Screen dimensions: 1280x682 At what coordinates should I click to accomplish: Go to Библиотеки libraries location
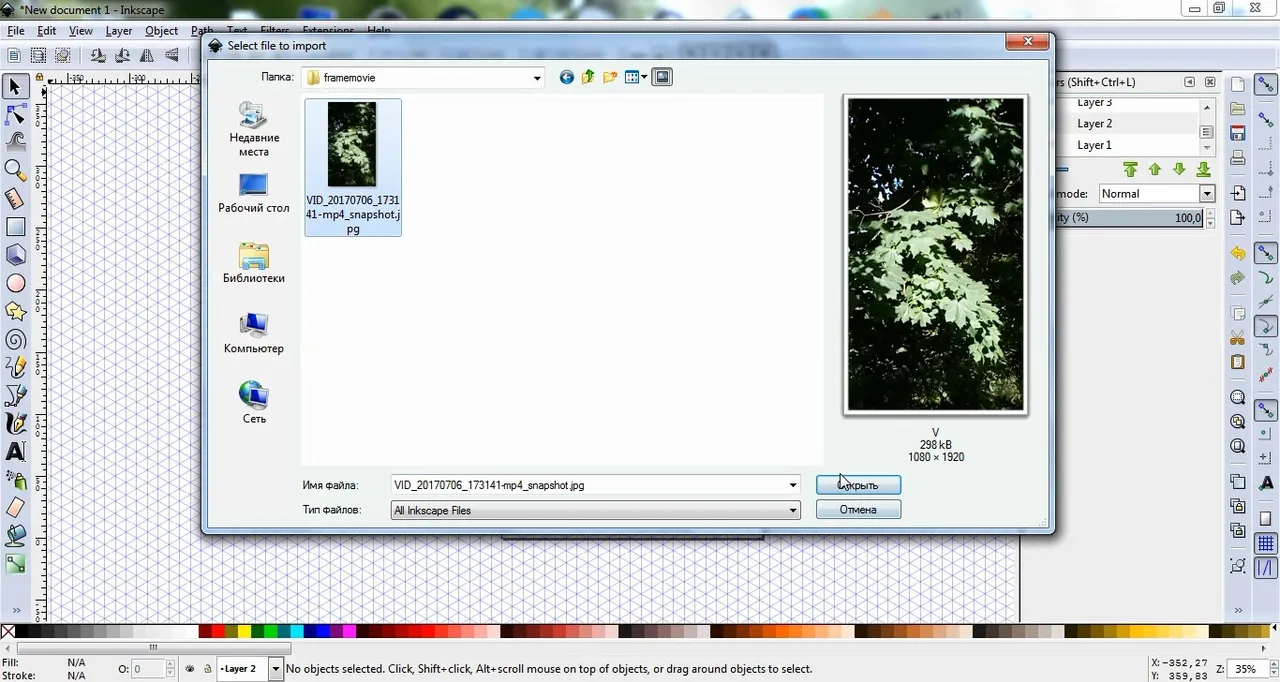[x=254, y=264]
